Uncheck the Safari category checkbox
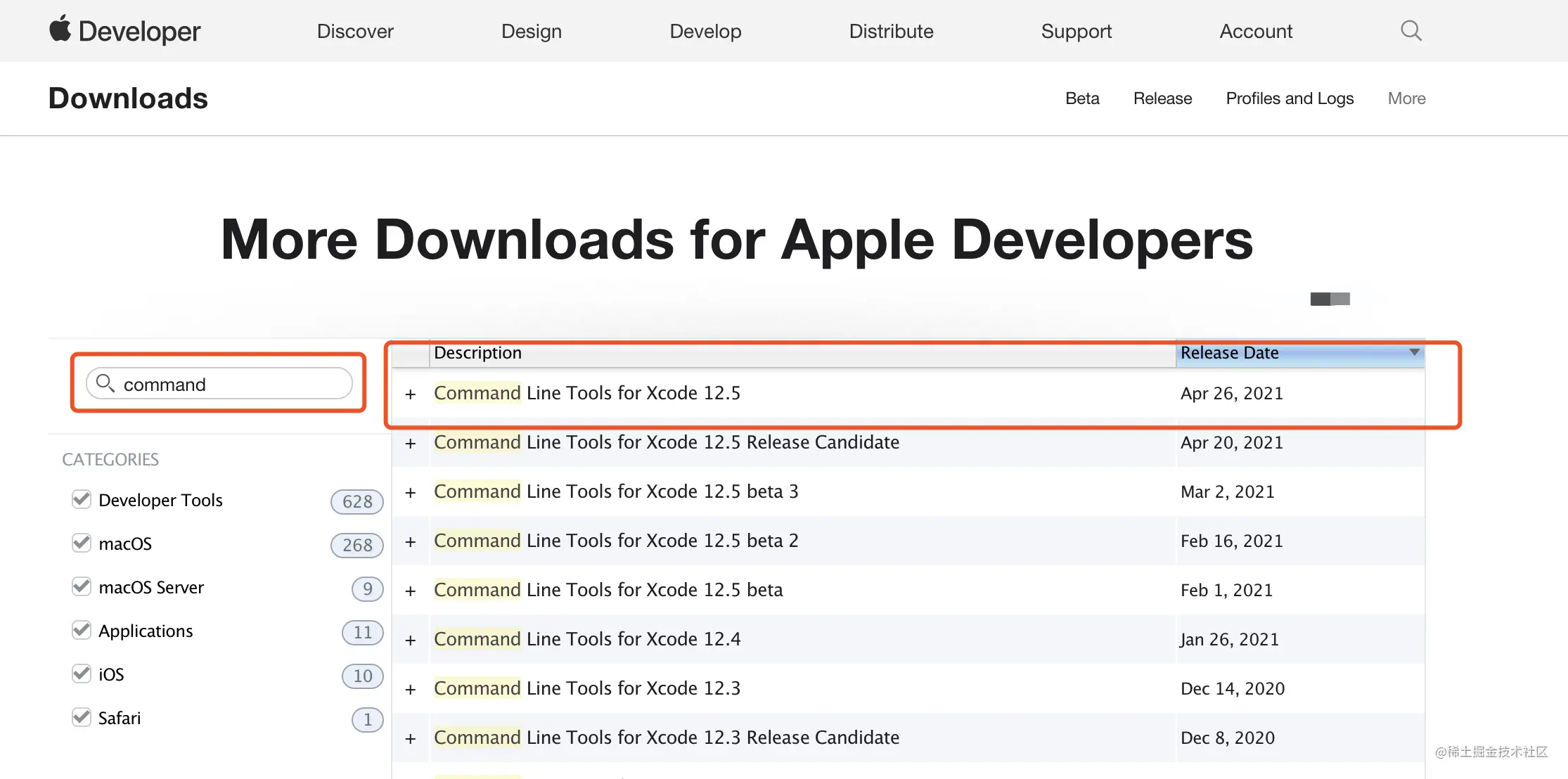This screenshot has height=779, width=1568. (x=82, y=717)
